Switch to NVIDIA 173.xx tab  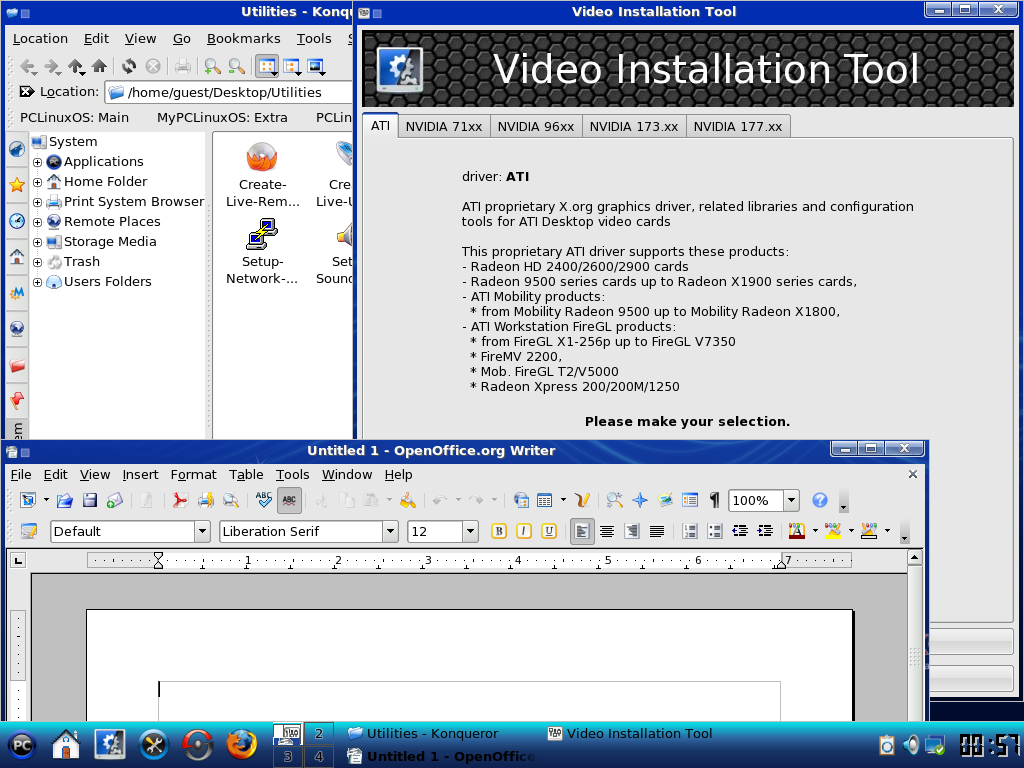[x=633, y=127]
